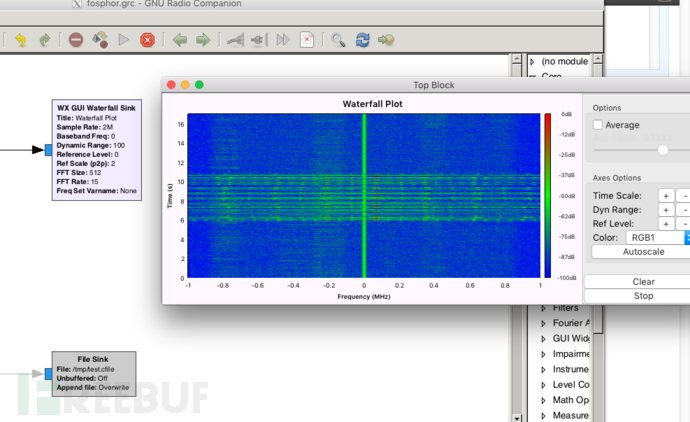The height and width of the screenshot is (422, 690).
Task: Select the File Sink block
Action: pyautogui.click(x=93, y=373)
